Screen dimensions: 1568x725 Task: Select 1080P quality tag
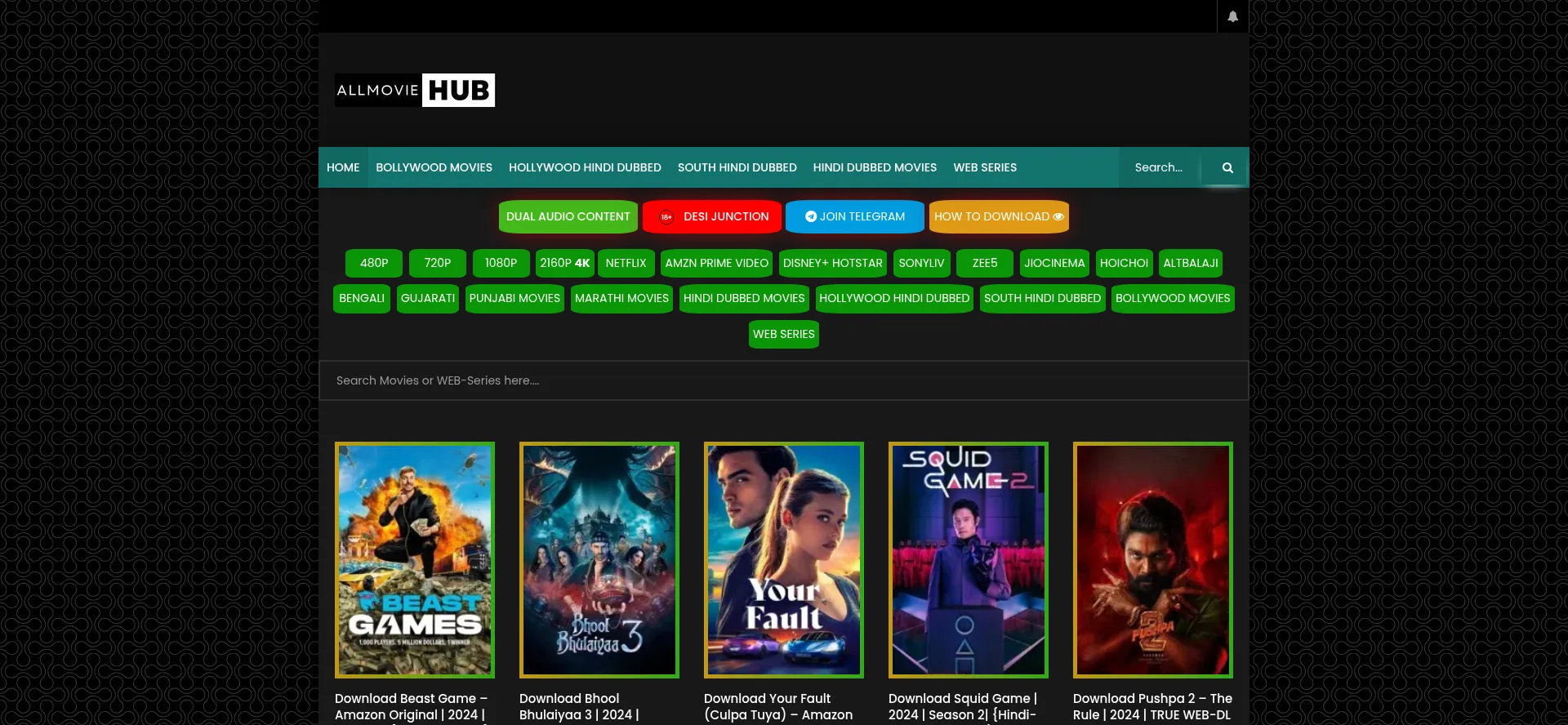coord(501,263)
